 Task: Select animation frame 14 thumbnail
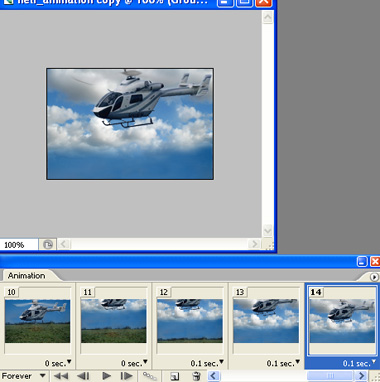point(342,321)
